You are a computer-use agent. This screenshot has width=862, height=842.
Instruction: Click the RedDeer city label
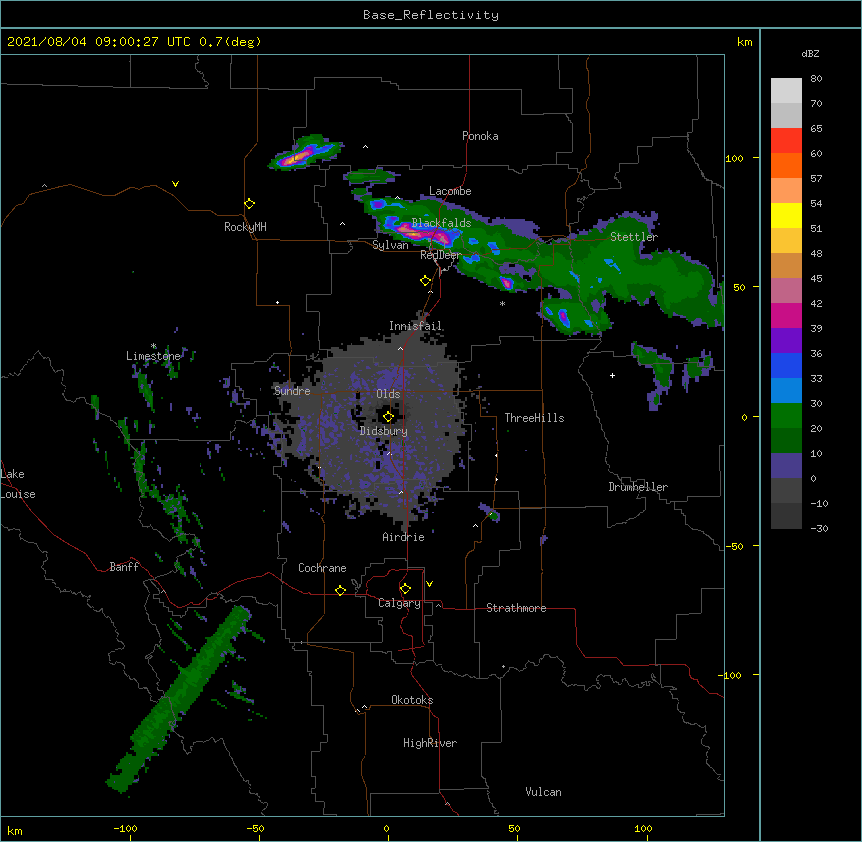tap(440, 255)
